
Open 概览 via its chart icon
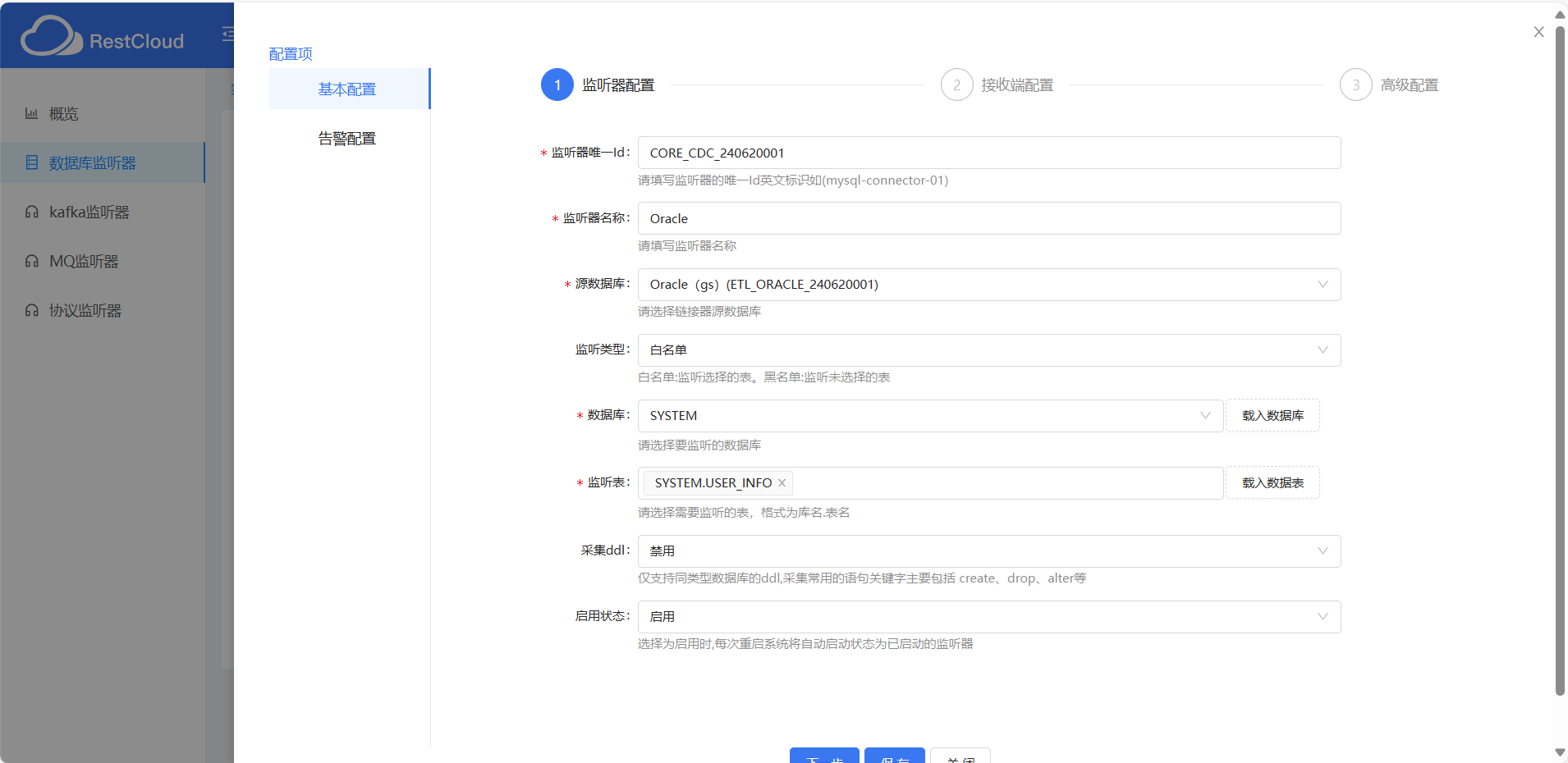[31, 113]
